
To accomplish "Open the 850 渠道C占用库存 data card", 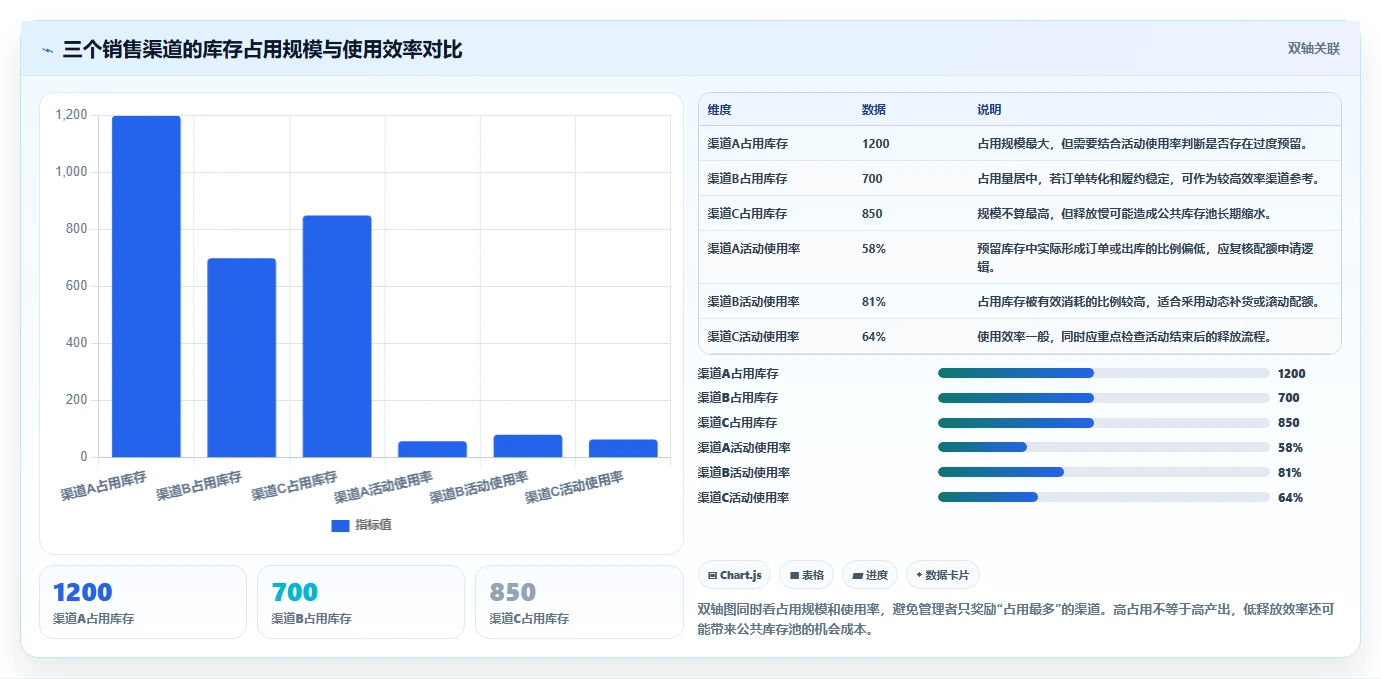I will (x=579, y=602).
